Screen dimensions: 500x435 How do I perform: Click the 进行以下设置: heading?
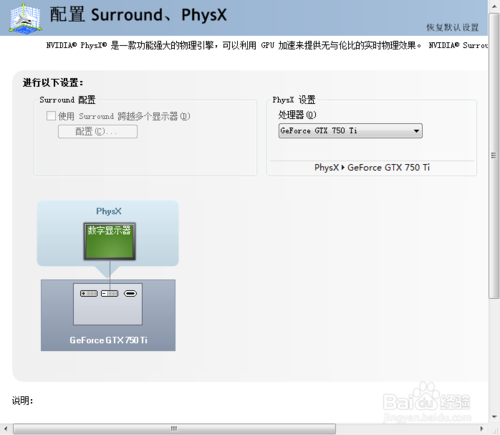(53, 83)
